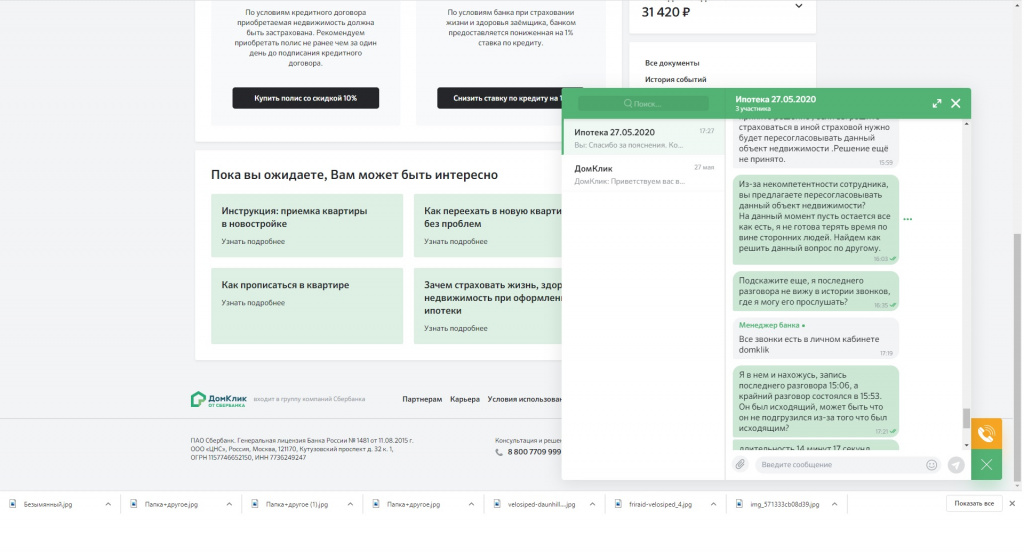Click the green X chat widget button
Viewport: 1024px width, 554px height.
point(986,464)
